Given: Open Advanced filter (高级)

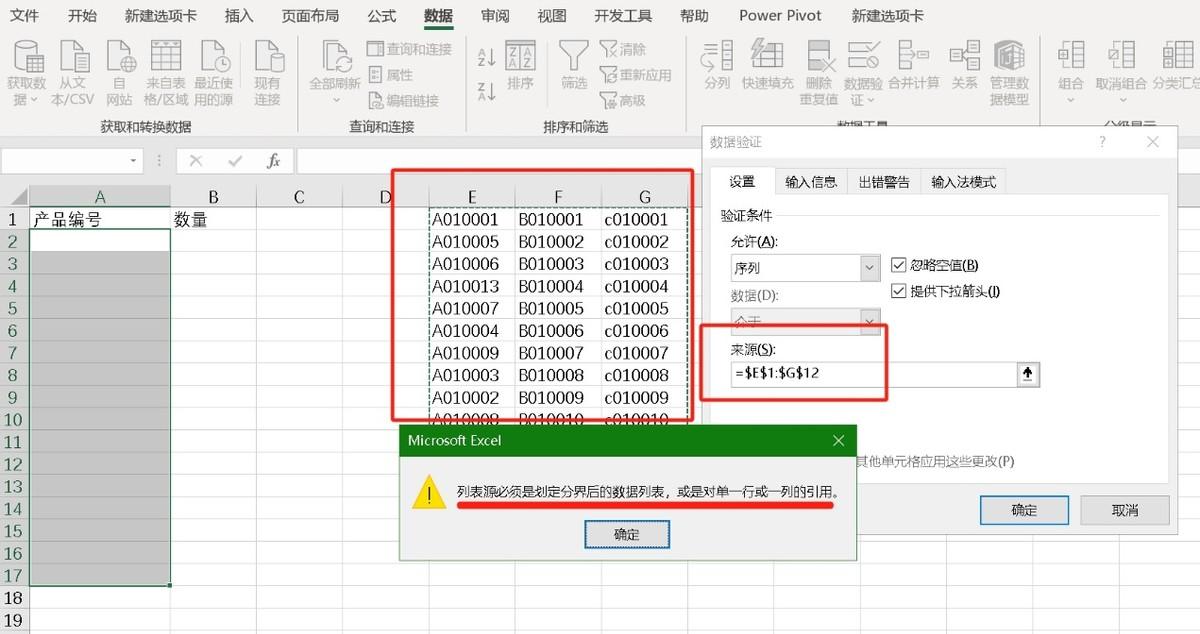Looking at the screenshot, I should click(x=623, y=100).
